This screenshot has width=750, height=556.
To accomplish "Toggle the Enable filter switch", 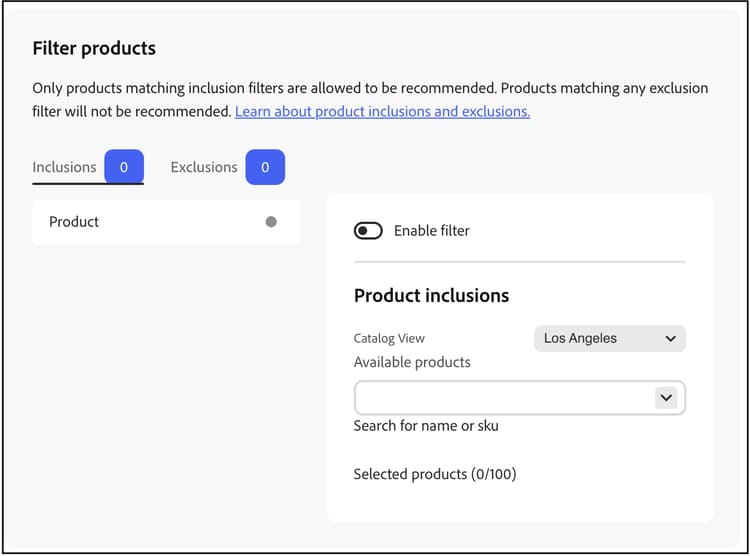I will pyautogui.click(x=368, y=231).
